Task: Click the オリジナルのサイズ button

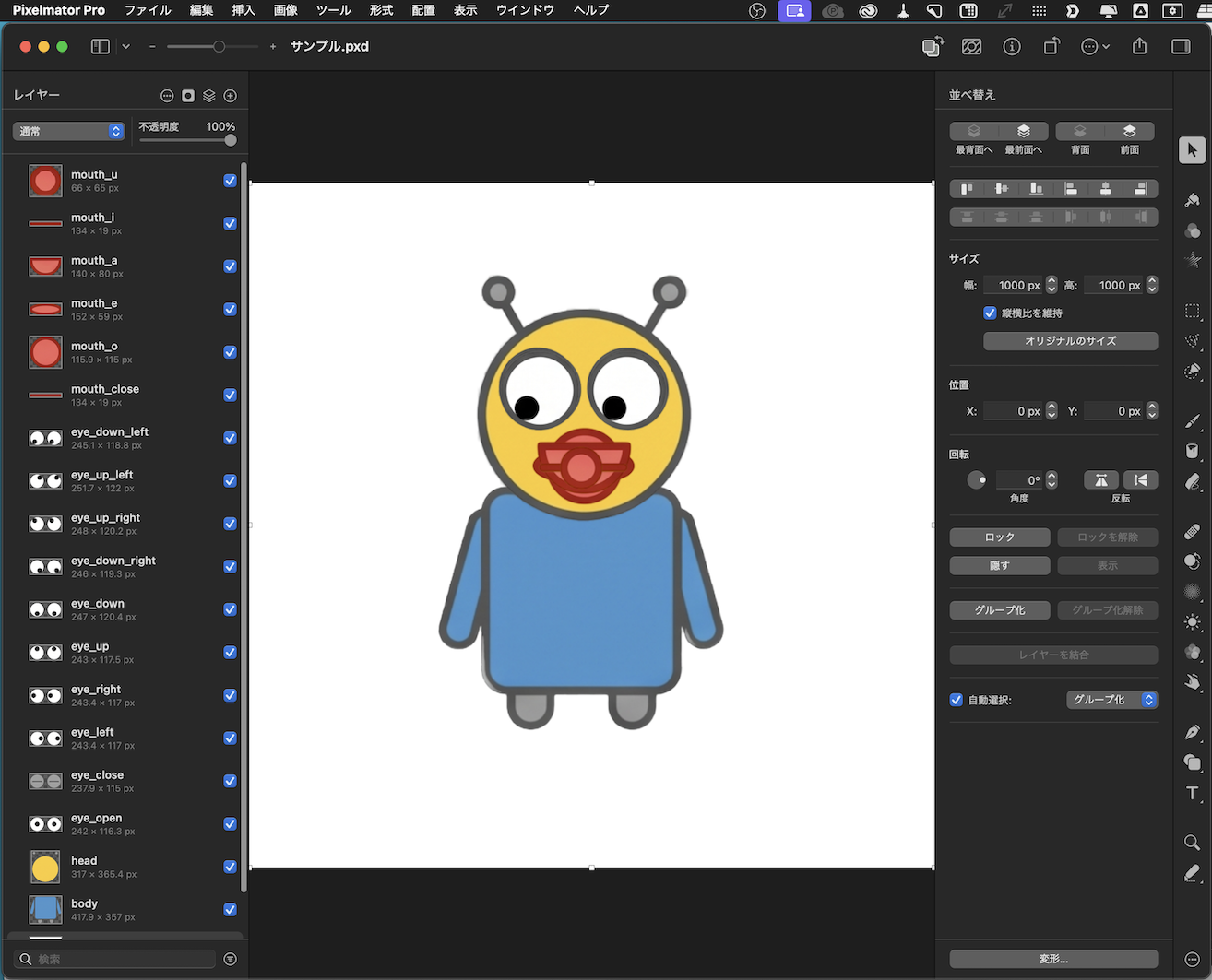Action: coord(1070,341)
